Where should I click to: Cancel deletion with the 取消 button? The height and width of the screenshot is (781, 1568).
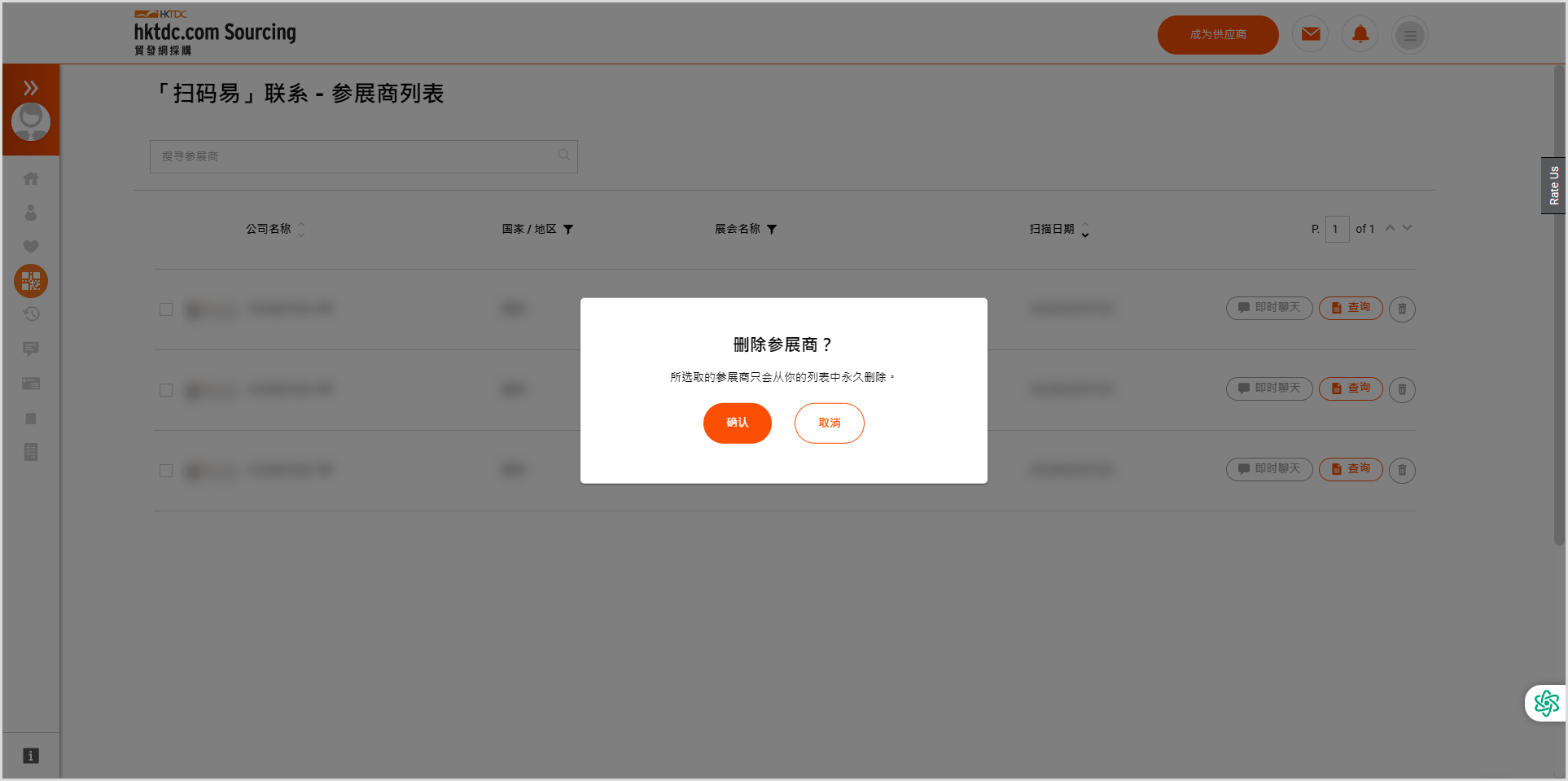click(x=829, y=423)
